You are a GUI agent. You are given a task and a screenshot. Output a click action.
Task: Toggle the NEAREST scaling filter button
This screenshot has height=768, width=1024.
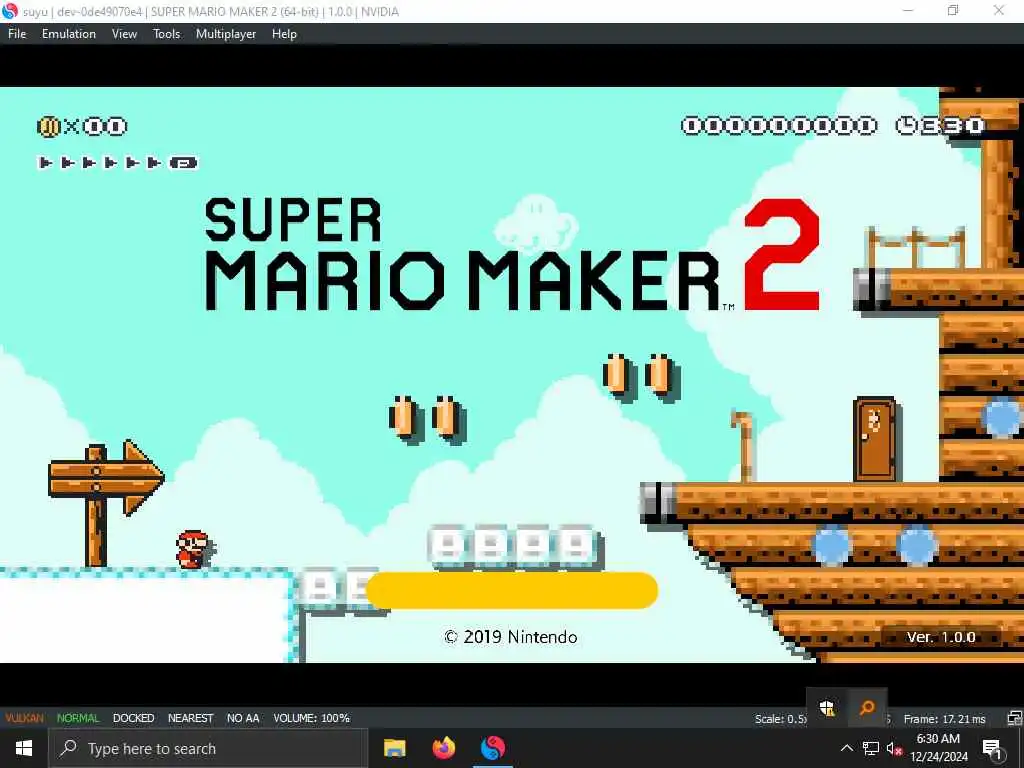coord(190,718)
